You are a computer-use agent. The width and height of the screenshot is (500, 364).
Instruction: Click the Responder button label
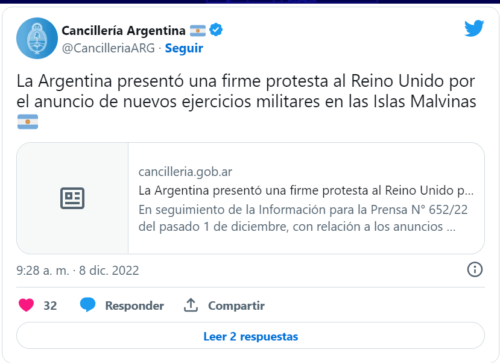pyautogui.click(x=135, y=306)
